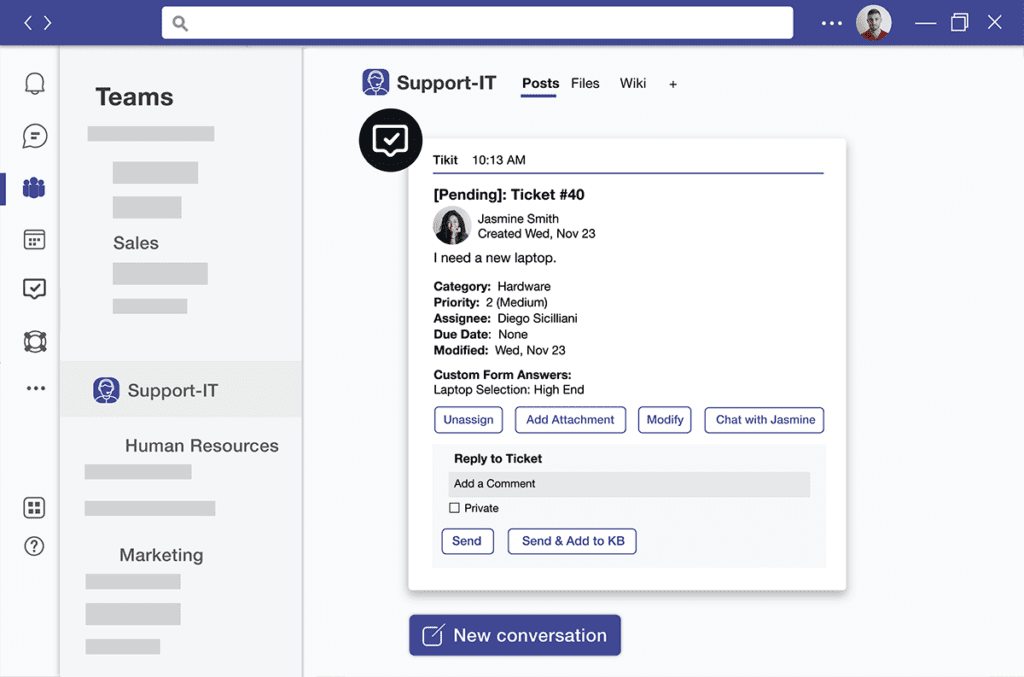The height and width of the screenshot is (677, 1024).
Task: Click the ticket title '[Pending]: Ticket #40'
Action: pos(509,195)
